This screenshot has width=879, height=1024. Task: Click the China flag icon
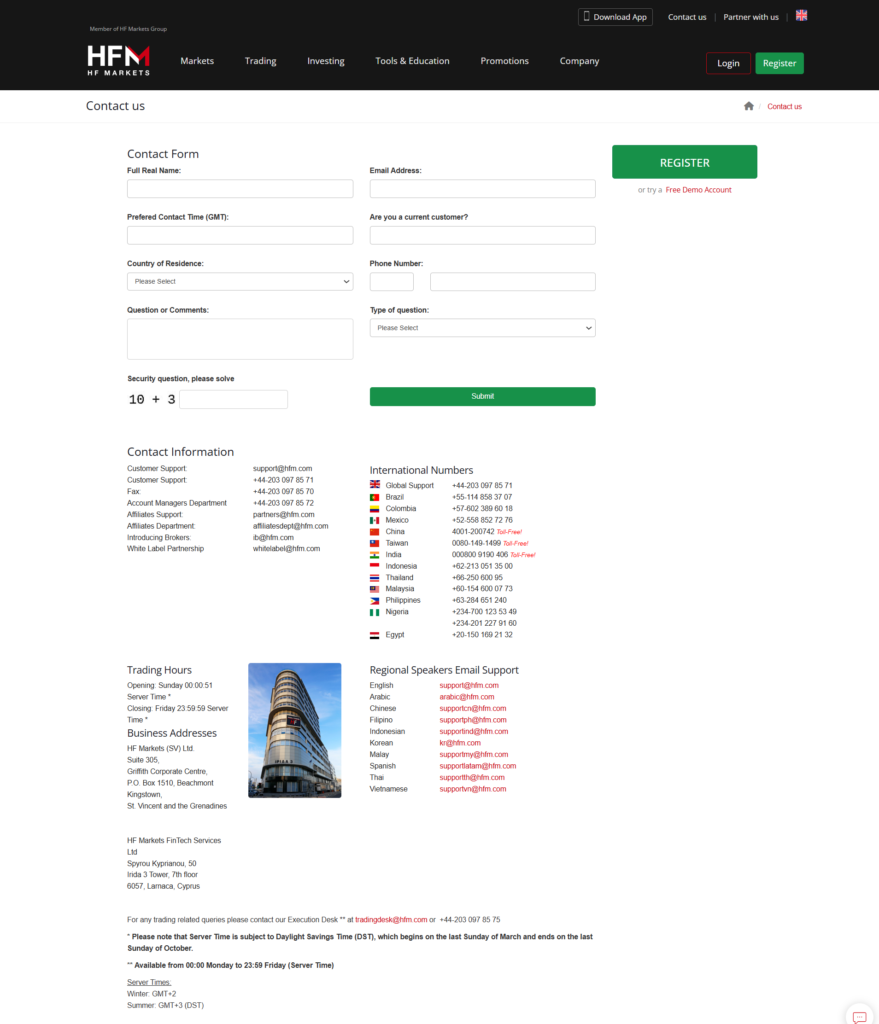pos(375,532)
